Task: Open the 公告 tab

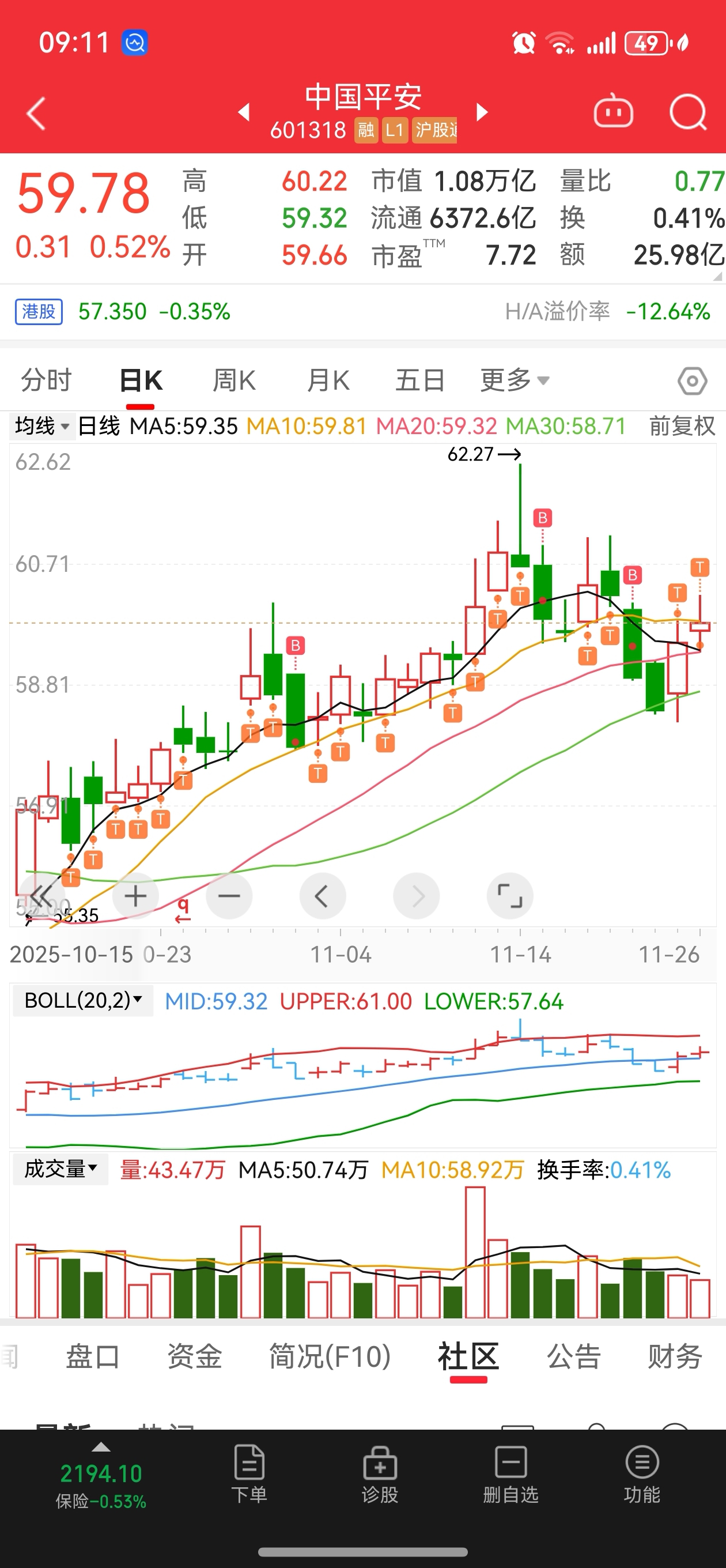Action: (x=573, y=1358)
